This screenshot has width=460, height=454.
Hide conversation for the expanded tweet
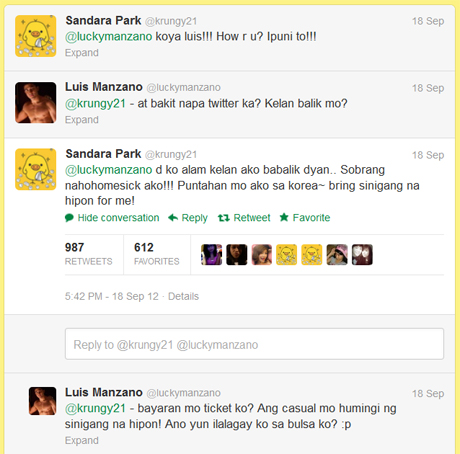[x=118, y=218]
